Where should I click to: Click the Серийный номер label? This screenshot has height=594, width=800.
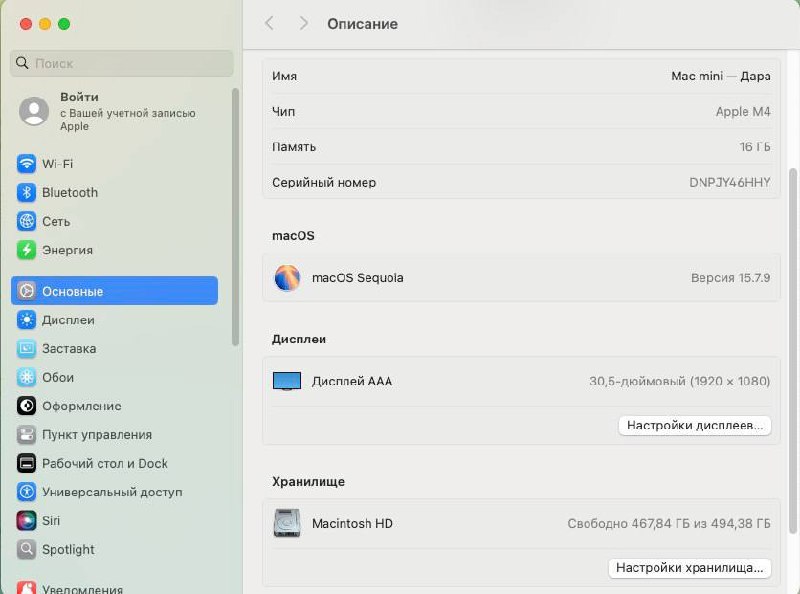coord(324,182)
